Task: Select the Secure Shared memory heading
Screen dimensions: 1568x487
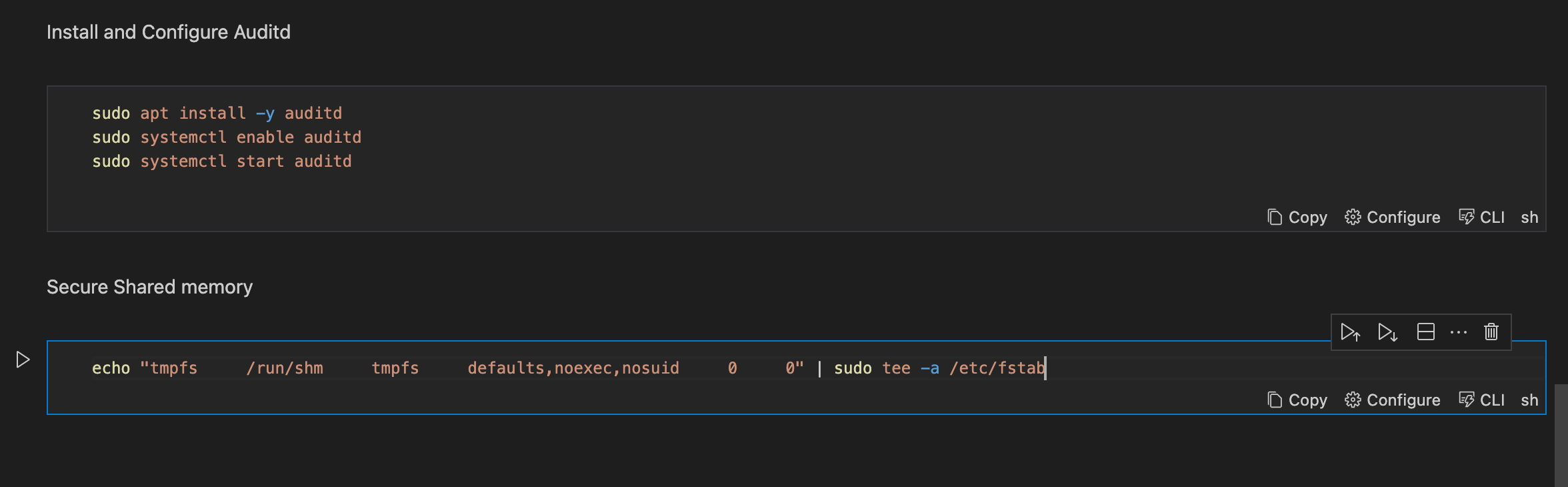Action: 149,286
